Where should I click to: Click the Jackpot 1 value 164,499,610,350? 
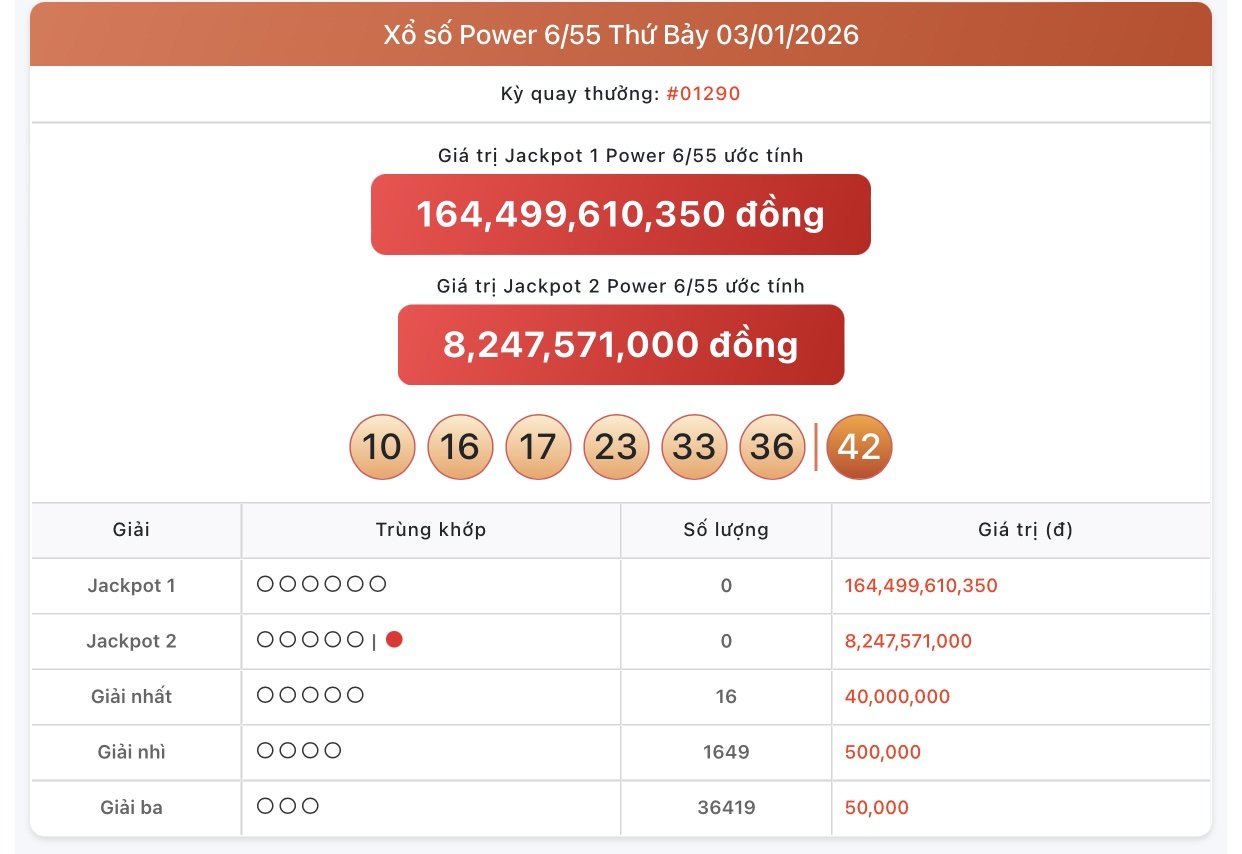(920, 586)
